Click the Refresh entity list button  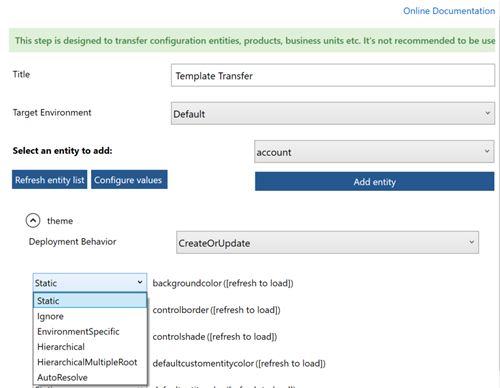(x=50, y=180)
